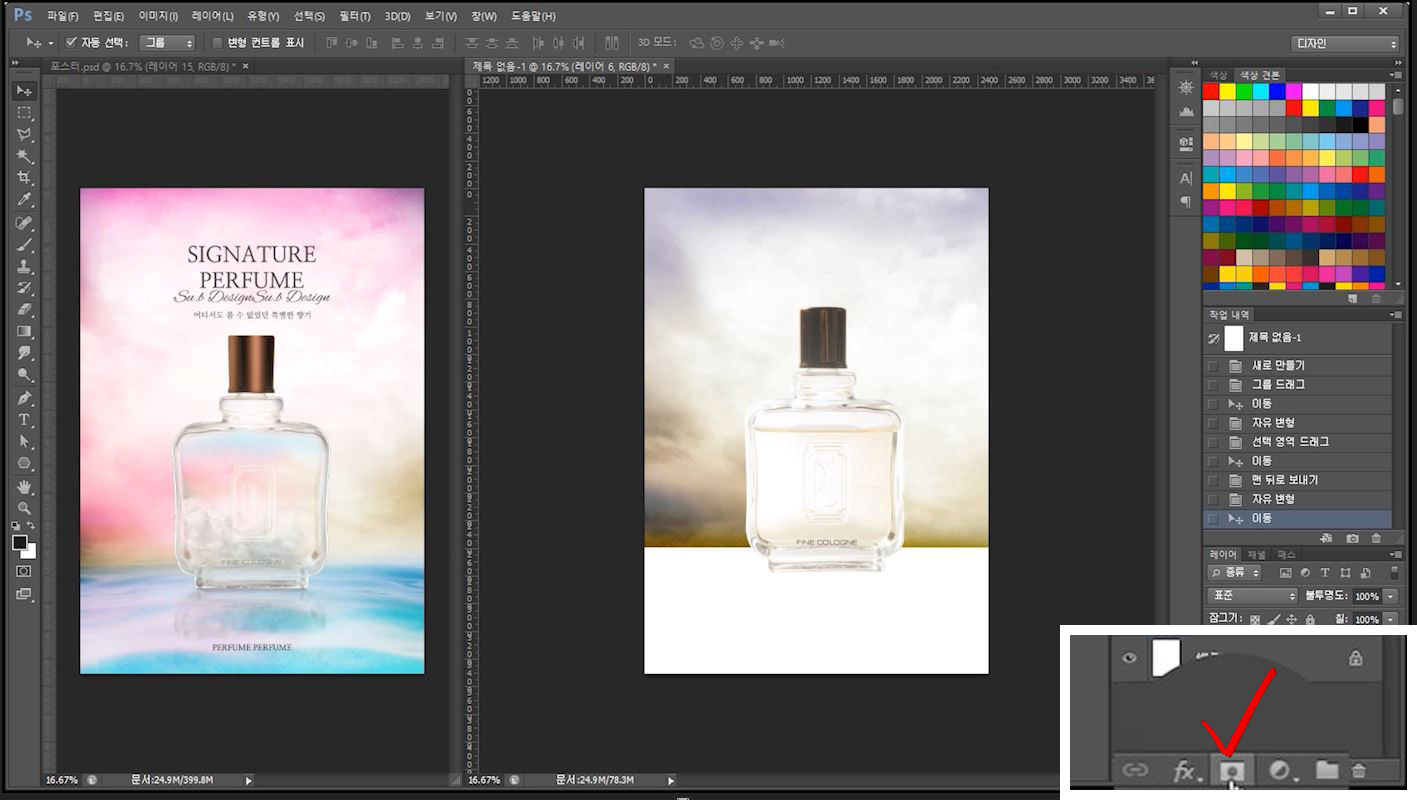1417x800 pixels.
Task: Open the 표준 blend mode dropdown
Action: point(1252,596)
